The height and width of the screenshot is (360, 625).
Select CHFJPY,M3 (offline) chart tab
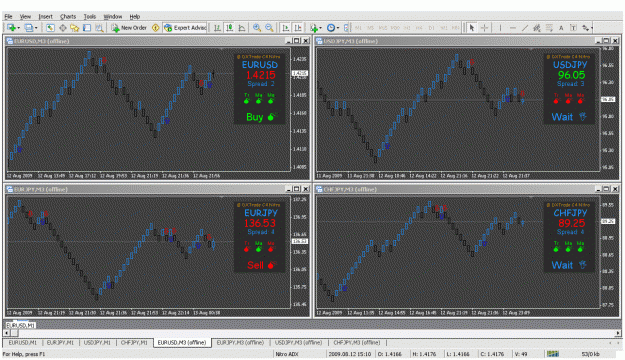357,342
